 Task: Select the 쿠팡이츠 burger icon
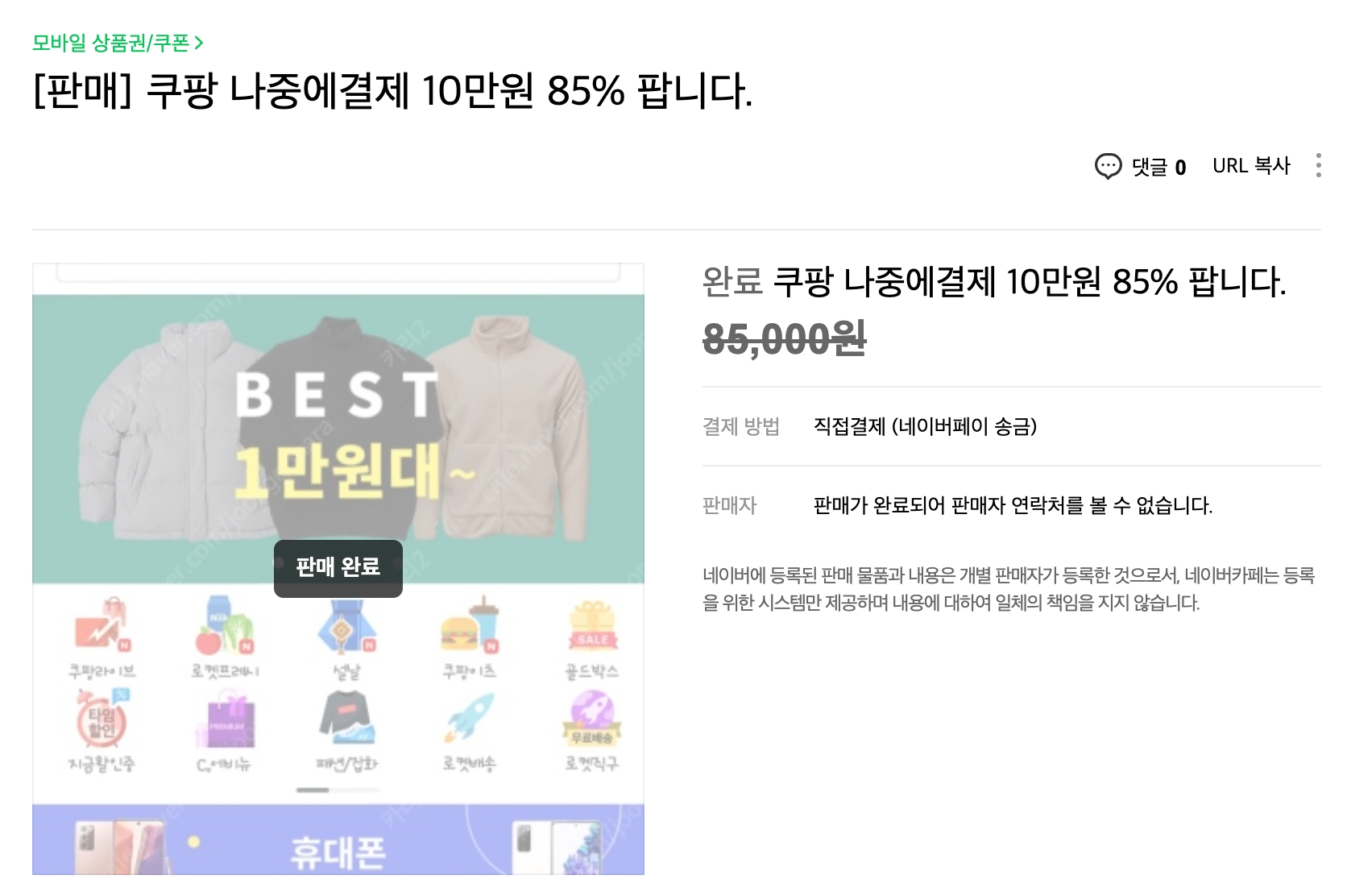471,633
